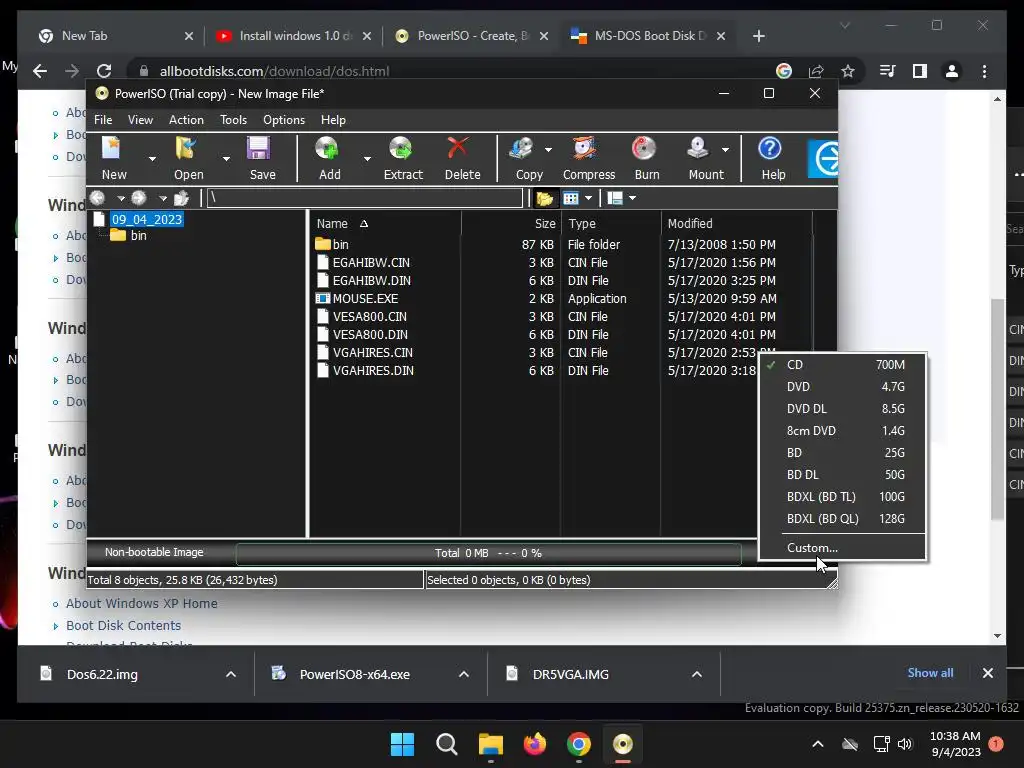Click the Help question mark icon
This screenshot has width=1024, height=768.
[x=770, y=149]
